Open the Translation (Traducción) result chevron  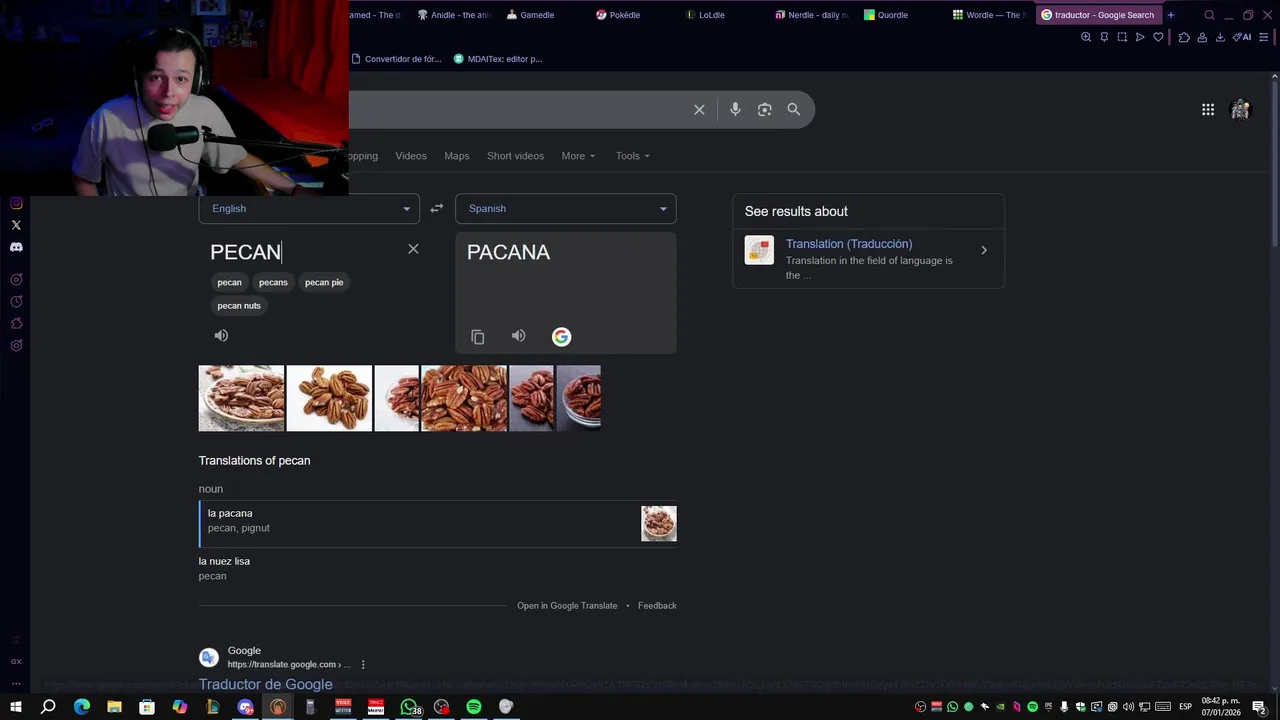click(984, 251)
